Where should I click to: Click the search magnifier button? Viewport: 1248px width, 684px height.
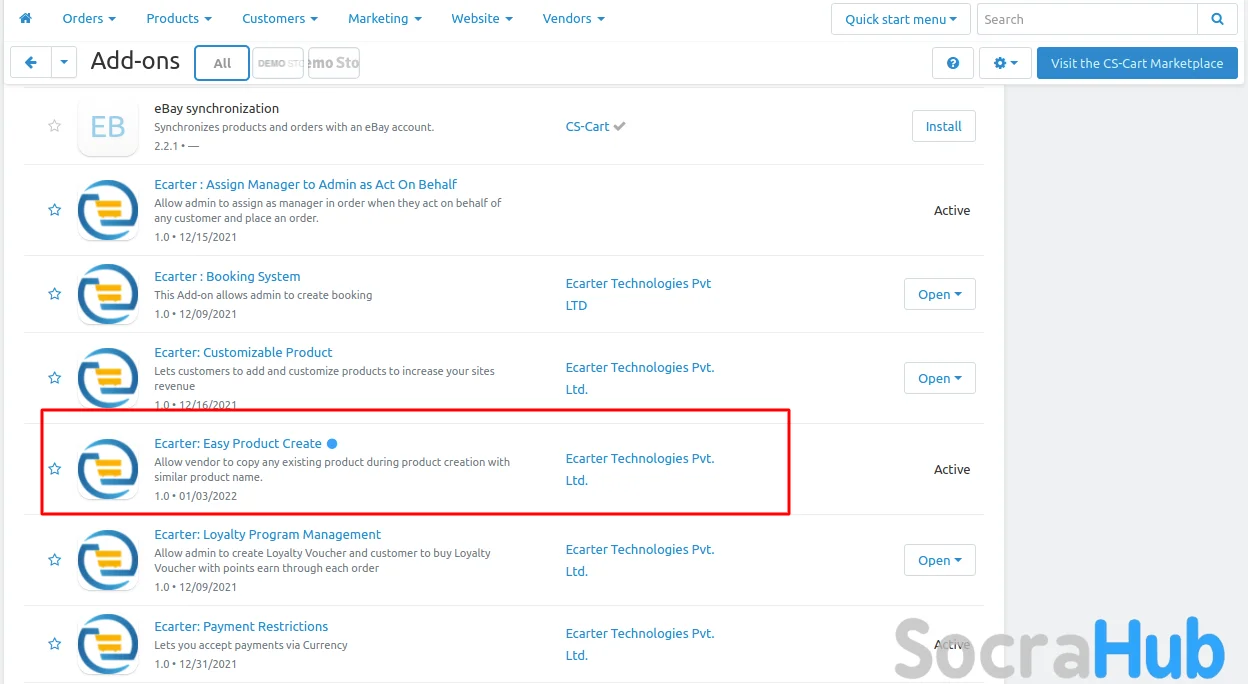coord(1217,19)
